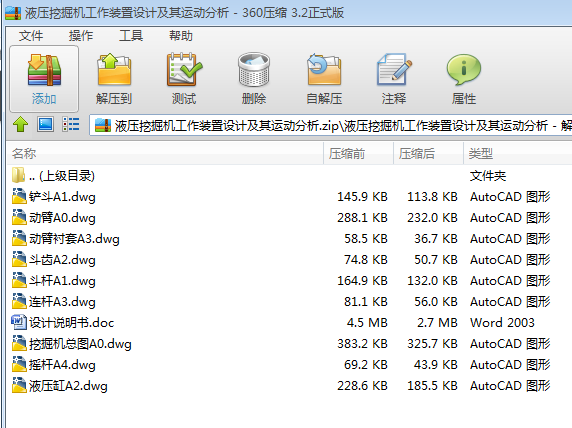Click file name 动臂A0.dwg
Viewport: 572px width, 428px height.
click(62, 218)
